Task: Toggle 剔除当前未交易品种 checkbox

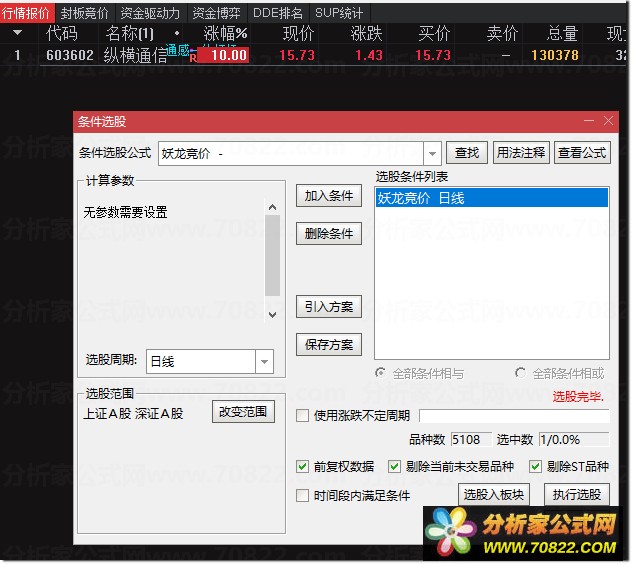Action: (394, 467)
